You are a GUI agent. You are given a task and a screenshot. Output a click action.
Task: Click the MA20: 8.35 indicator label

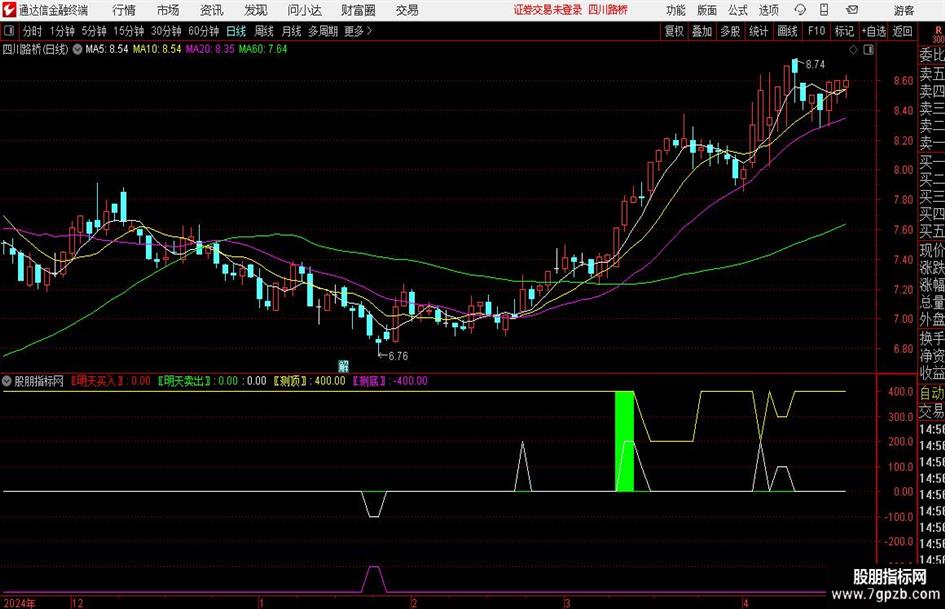pos(210,49)
